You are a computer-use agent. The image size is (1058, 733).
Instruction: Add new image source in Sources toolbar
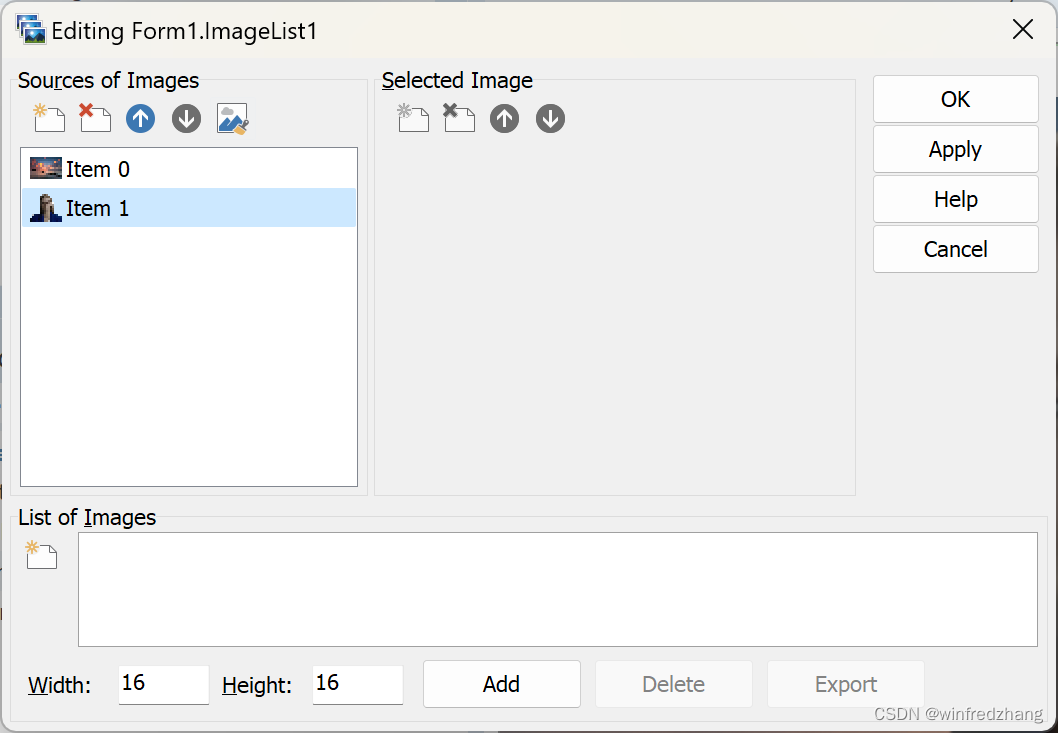click(49, 119)
